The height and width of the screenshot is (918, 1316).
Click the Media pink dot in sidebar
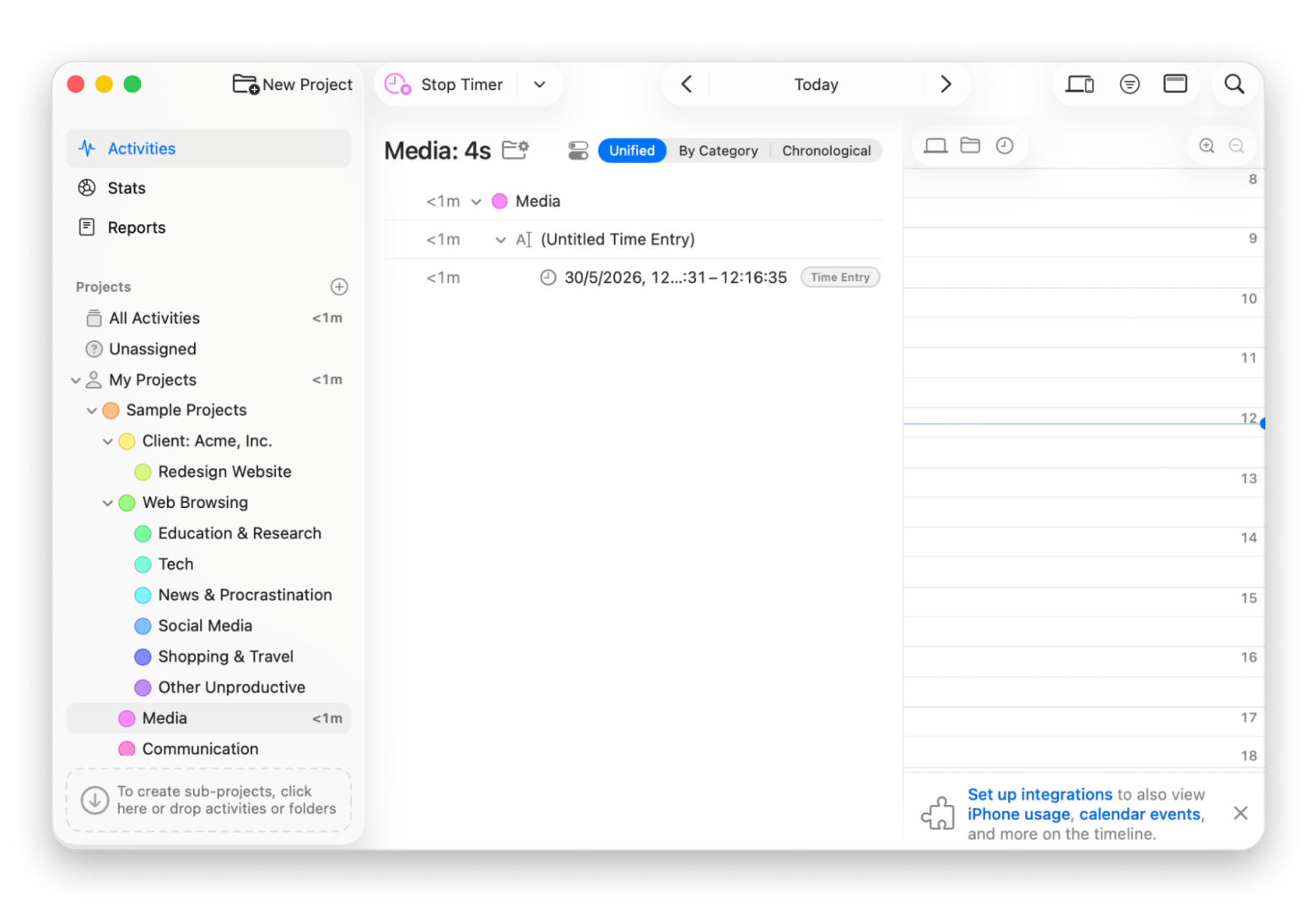(127, 719)
